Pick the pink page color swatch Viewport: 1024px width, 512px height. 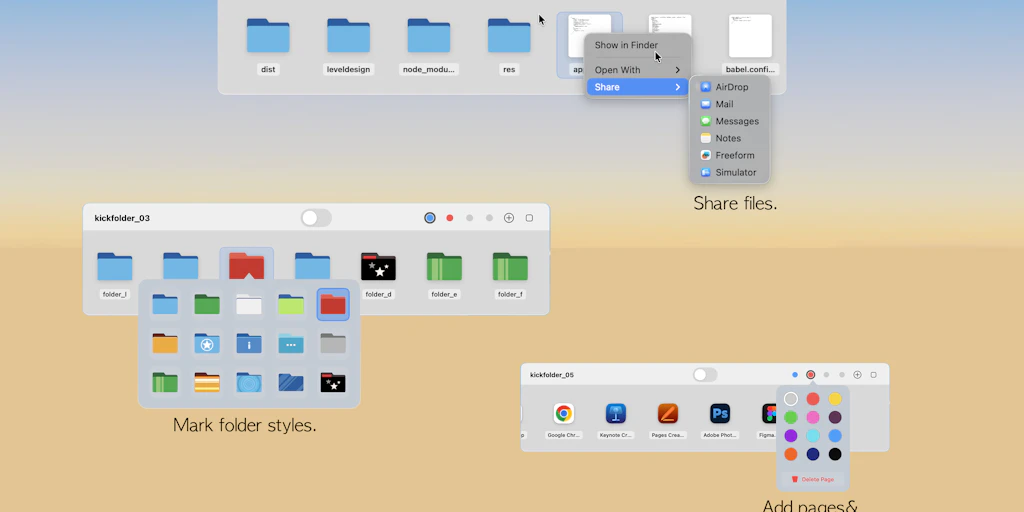[813, 417]
